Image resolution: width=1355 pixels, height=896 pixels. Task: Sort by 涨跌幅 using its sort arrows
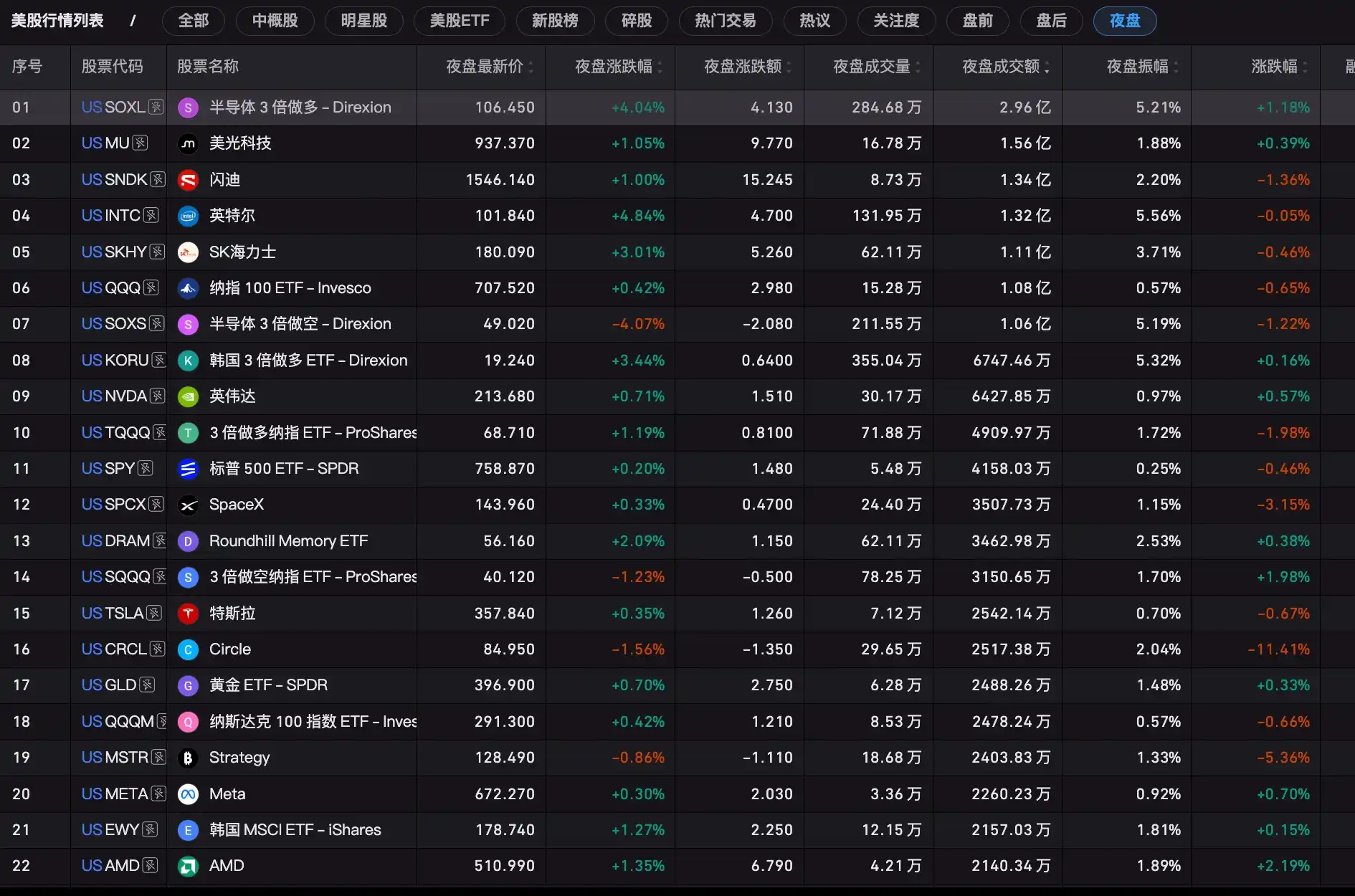(1306, 67)
